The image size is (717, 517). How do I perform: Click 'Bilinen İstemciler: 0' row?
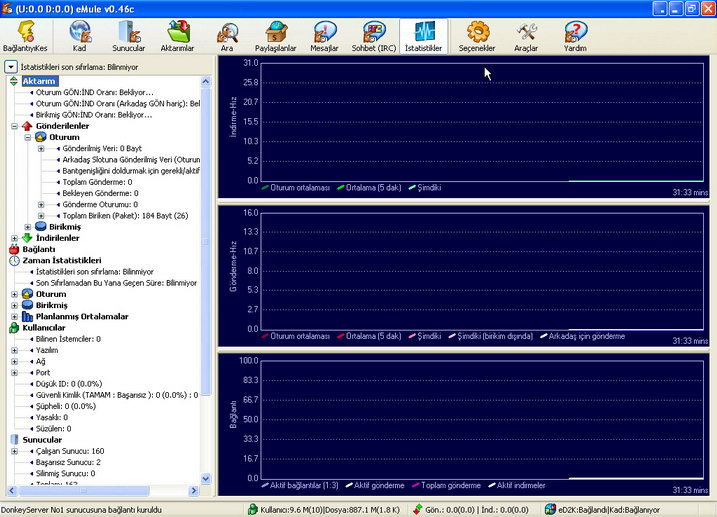[68, 339]
